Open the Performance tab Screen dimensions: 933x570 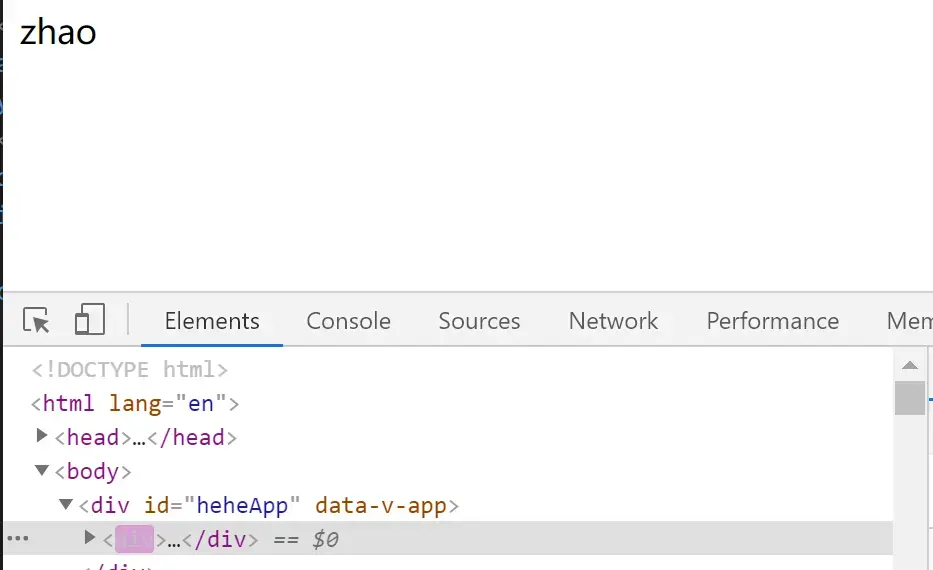(x=772, y=321)
